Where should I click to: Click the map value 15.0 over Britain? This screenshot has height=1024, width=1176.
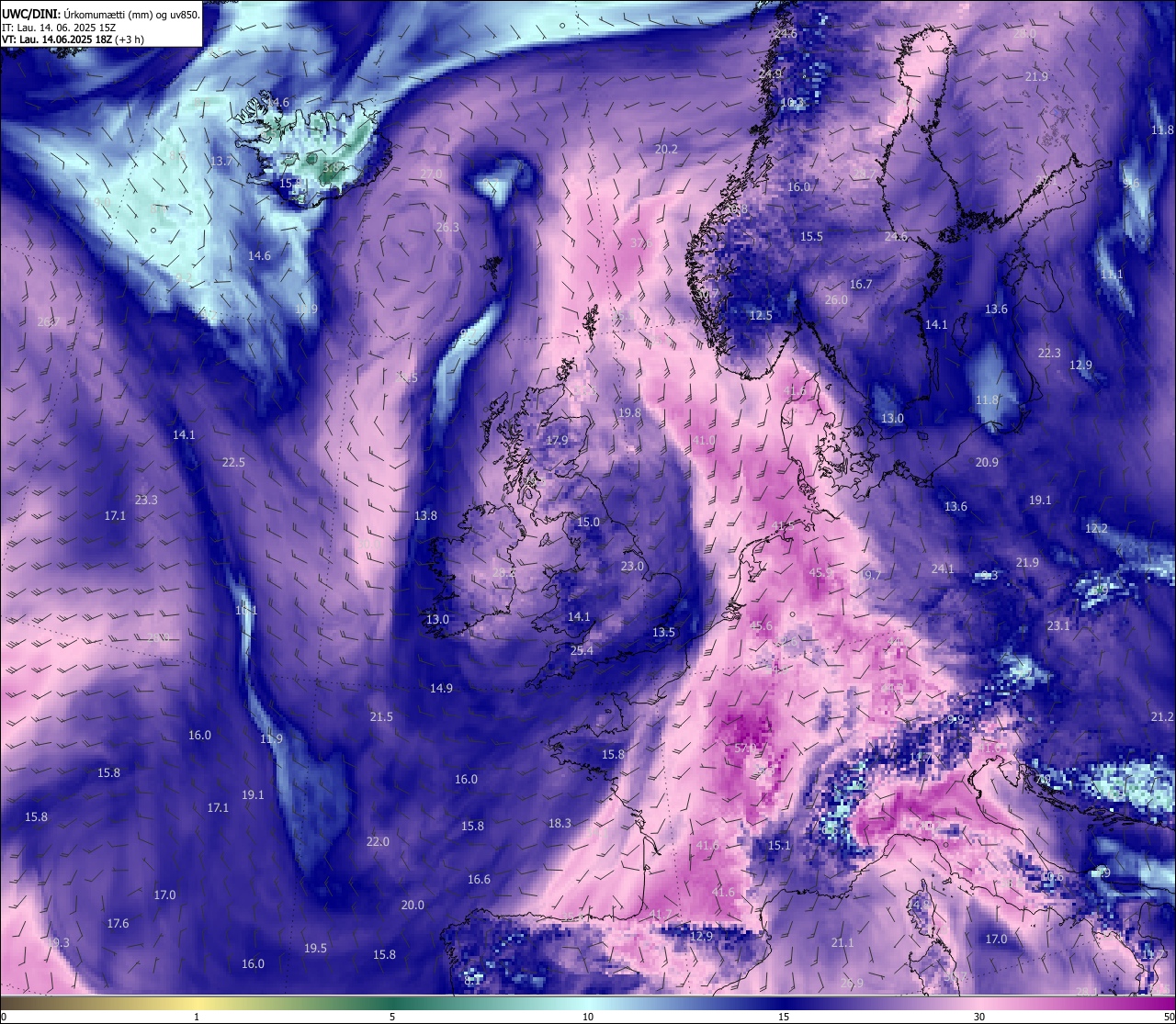(x=588, y=523)
